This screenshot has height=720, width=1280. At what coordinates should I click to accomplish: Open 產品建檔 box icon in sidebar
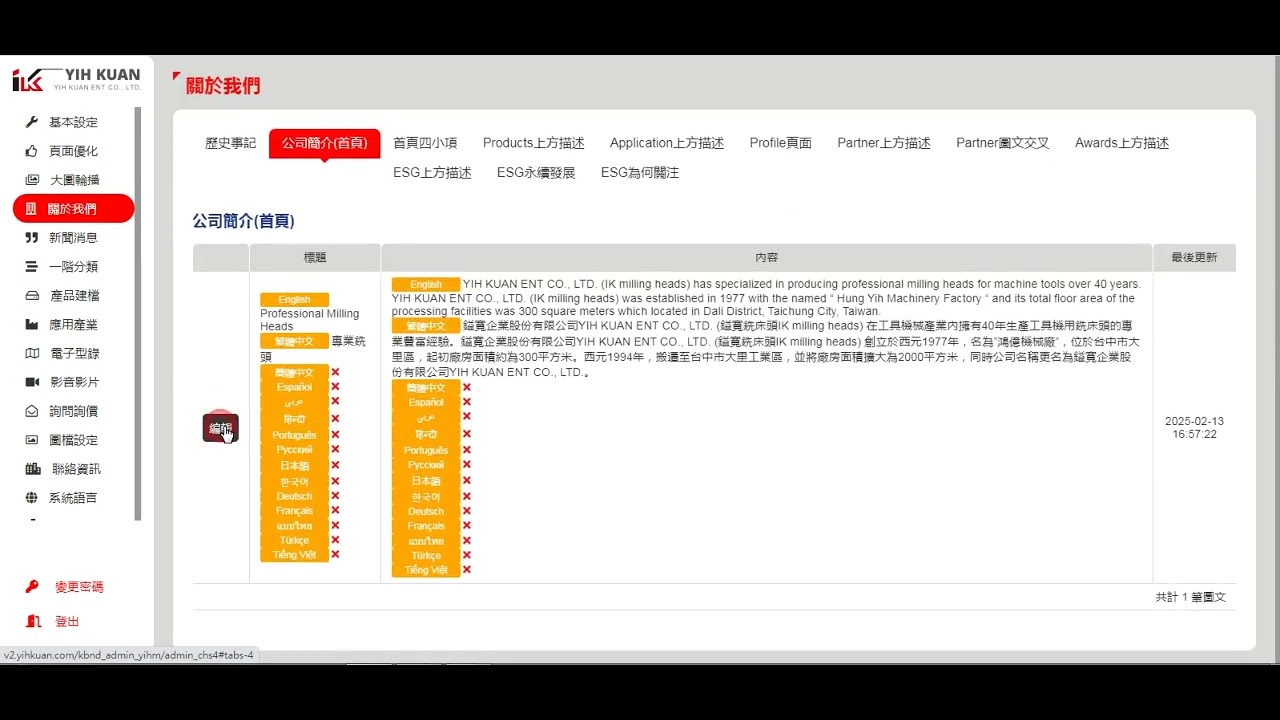point(31,296)
